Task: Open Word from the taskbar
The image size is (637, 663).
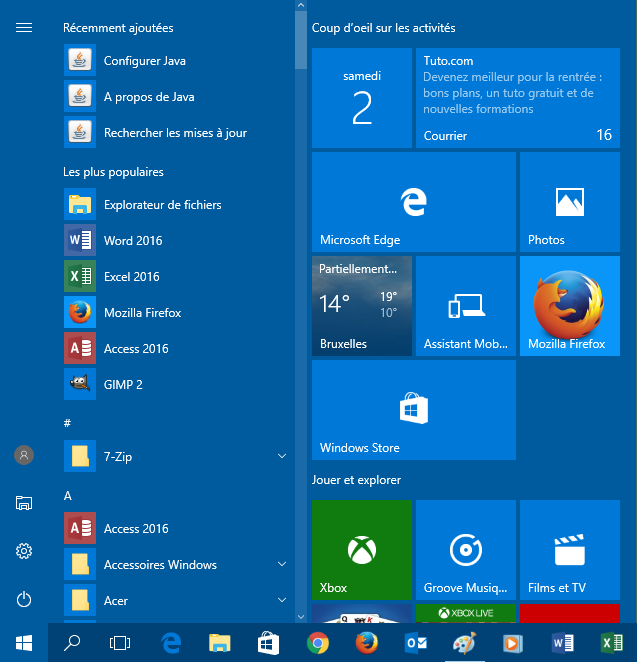Action: click(563, 644)
